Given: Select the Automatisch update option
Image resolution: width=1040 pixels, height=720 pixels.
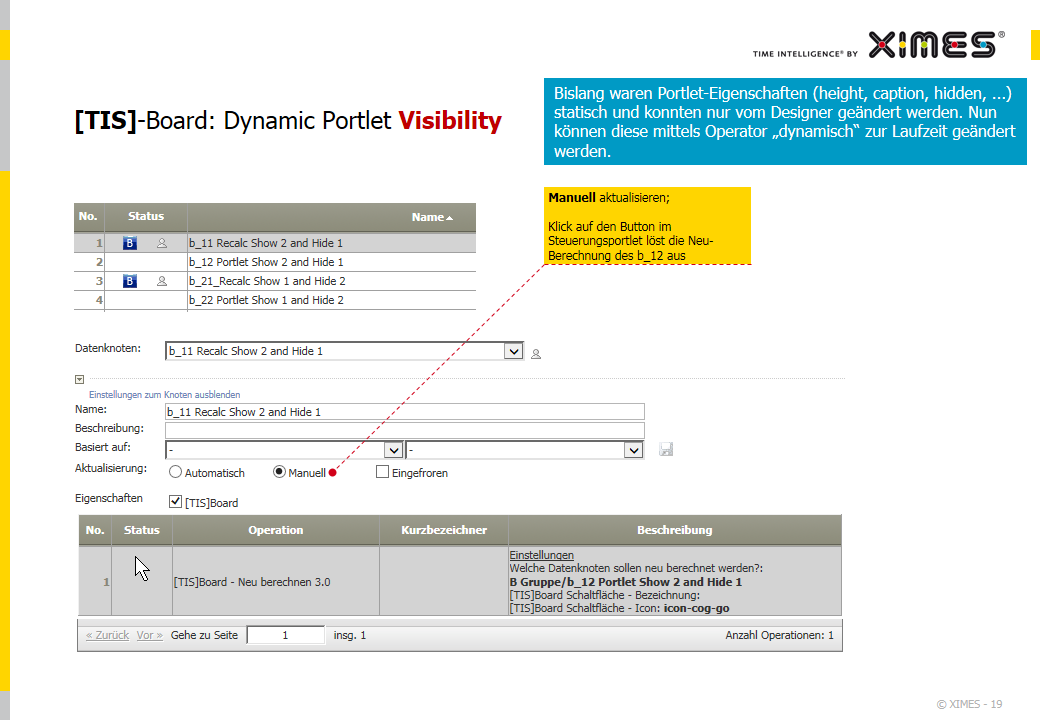Looking at the screenshot, I should coord(175,472).
